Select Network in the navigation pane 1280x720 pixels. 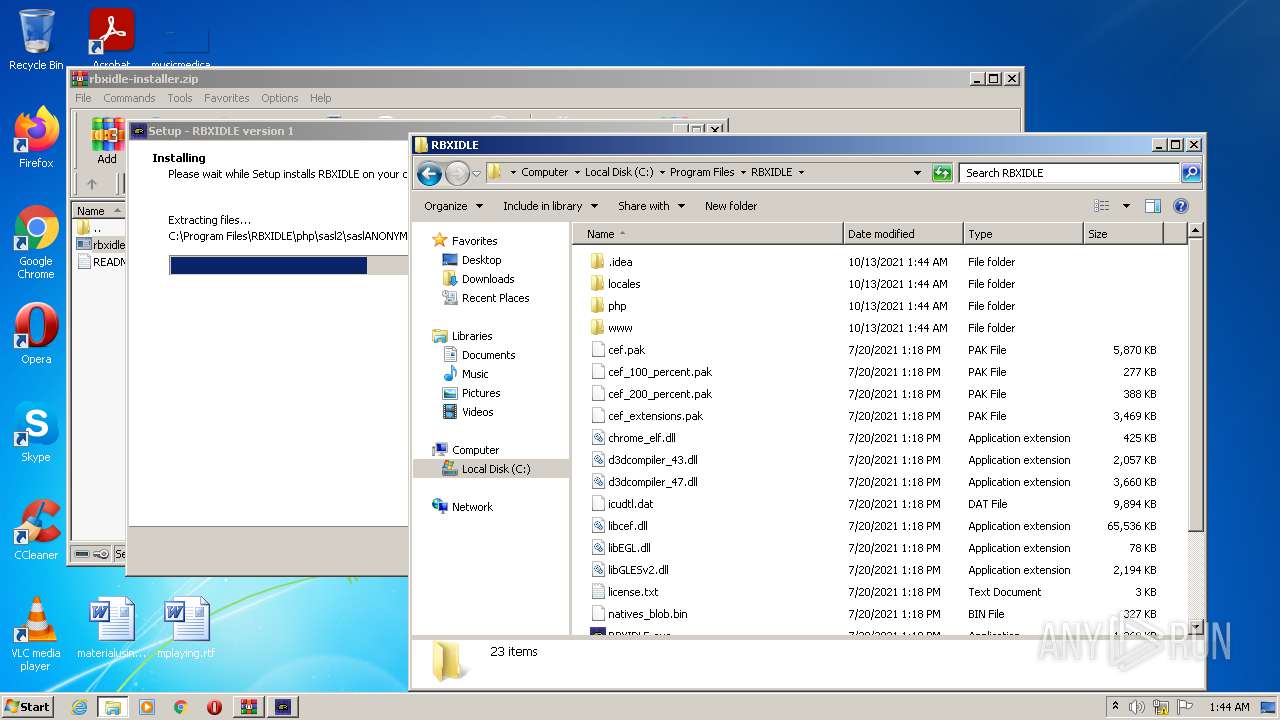coord(472,507)
